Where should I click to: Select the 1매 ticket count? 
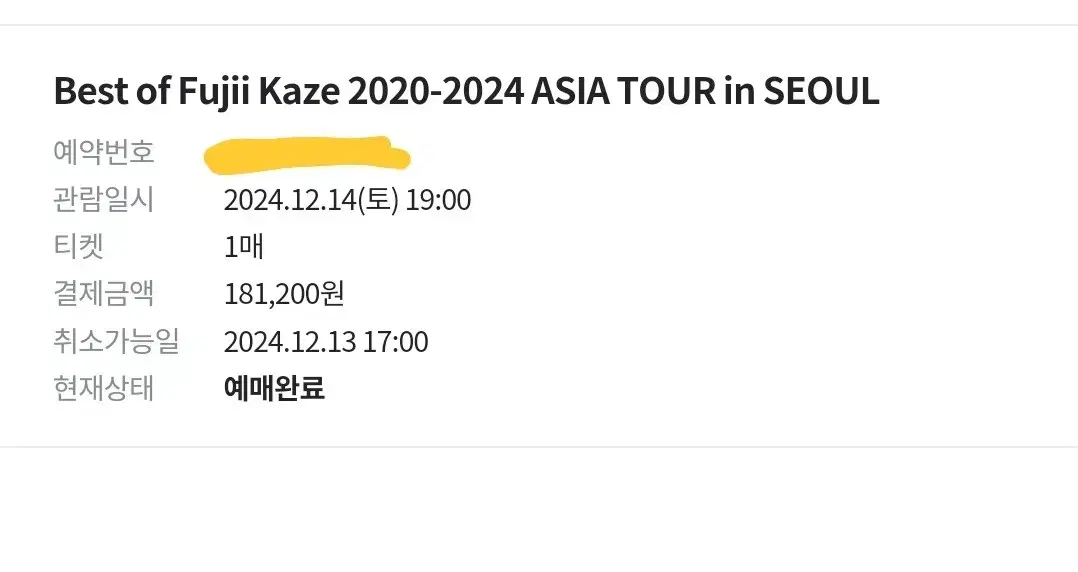(x=244, y=247)
